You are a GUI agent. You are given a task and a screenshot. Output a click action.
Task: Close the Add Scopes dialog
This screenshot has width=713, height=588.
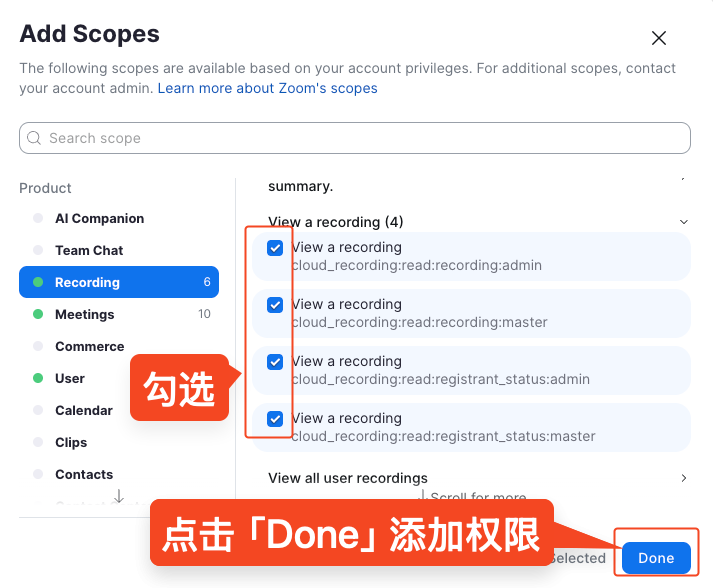pos(658,38)
